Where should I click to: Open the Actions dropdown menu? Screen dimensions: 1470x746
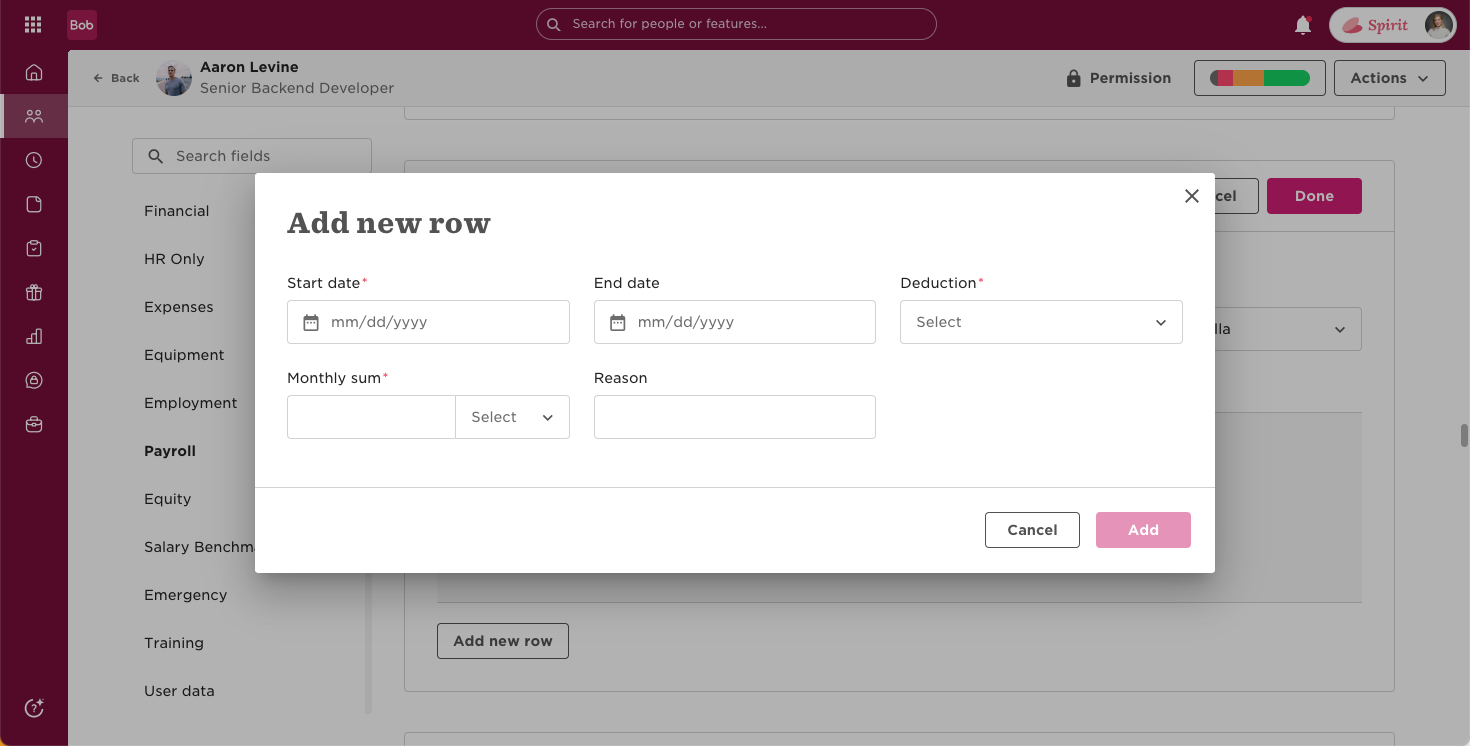click(1390, 78)
